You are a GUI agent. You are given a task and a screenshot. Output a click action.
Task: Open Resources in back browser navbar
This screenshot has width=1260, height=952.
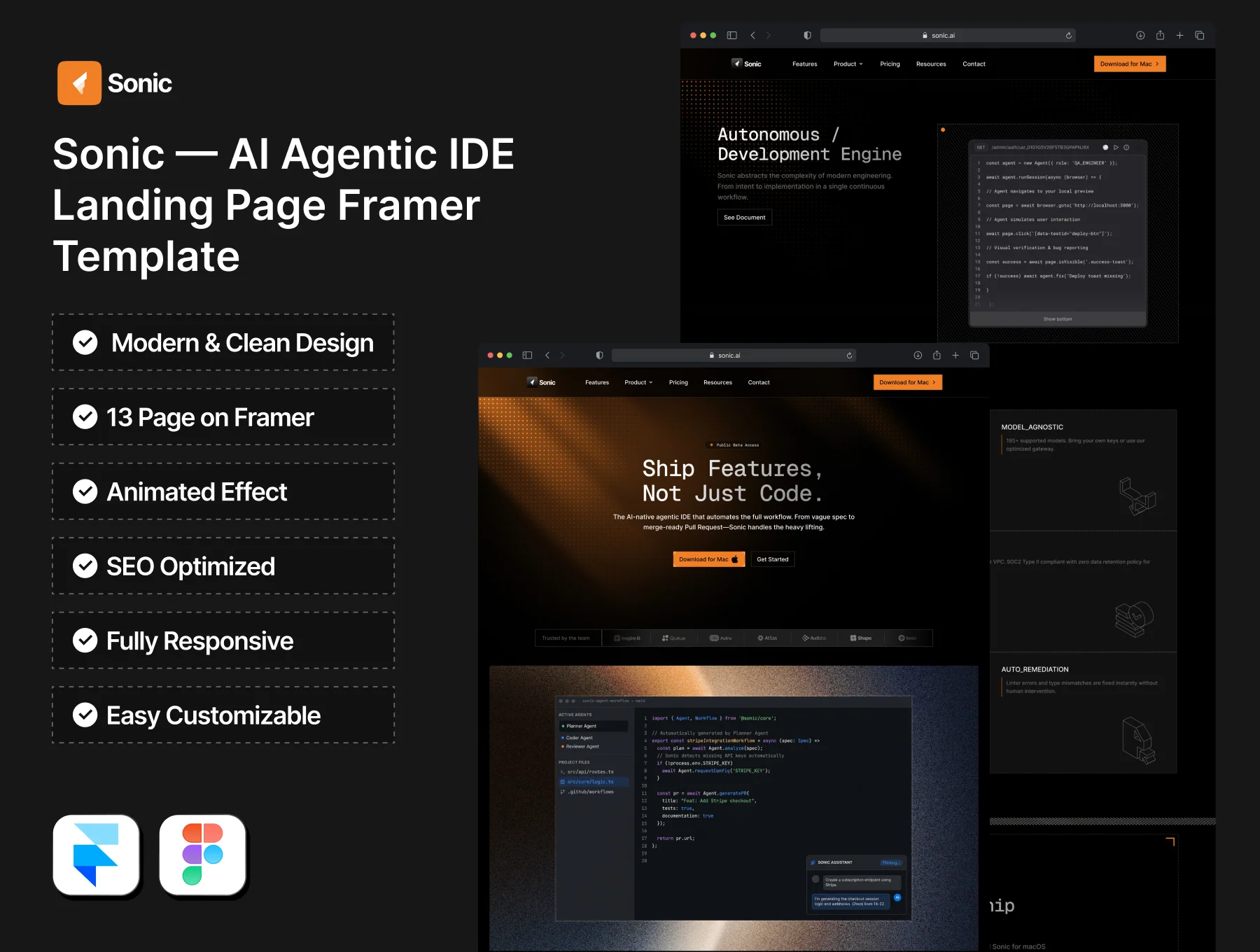[x=931, y=64]
